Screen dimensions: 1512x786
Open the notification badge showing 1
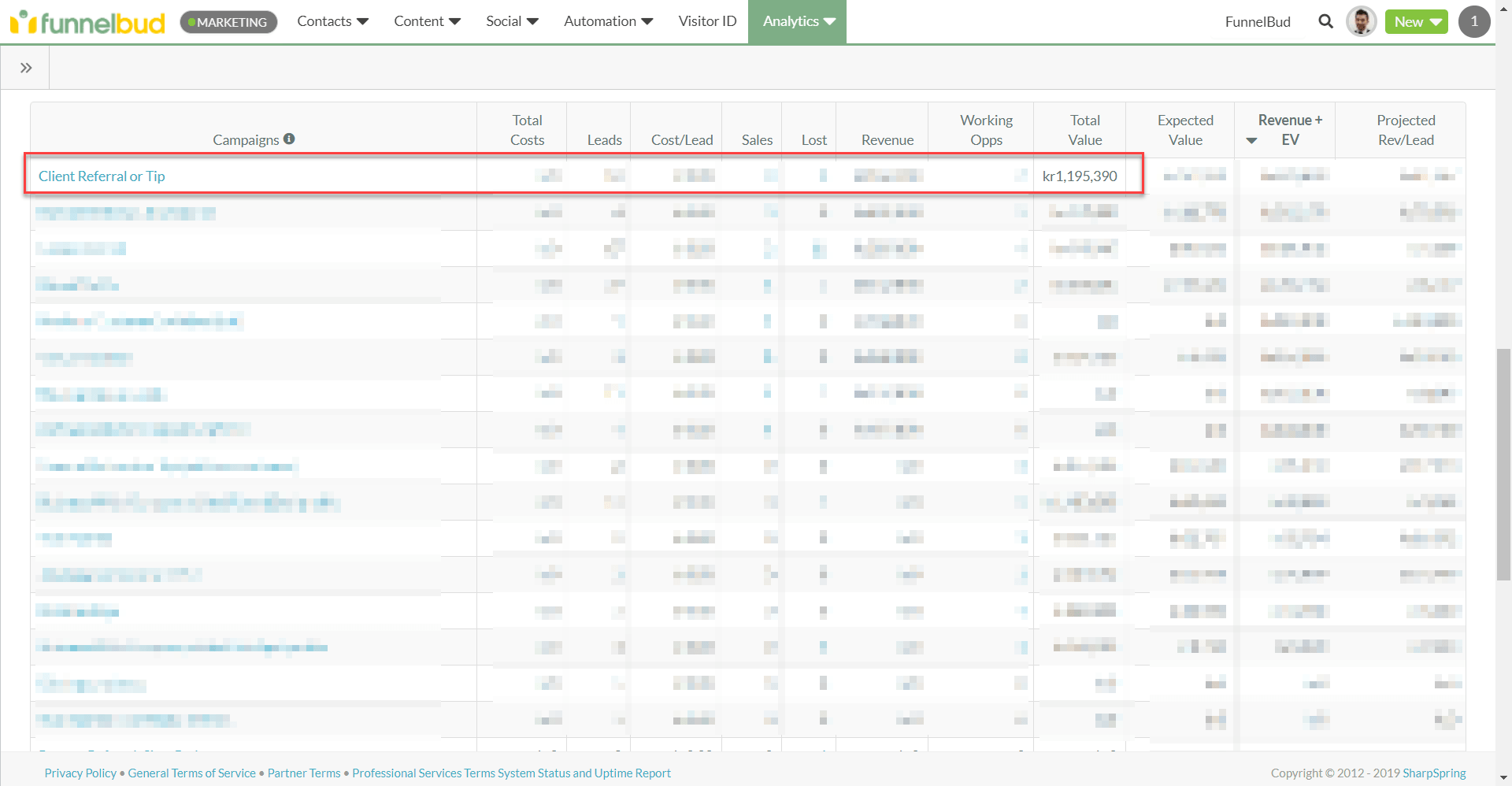point(1473,22)
